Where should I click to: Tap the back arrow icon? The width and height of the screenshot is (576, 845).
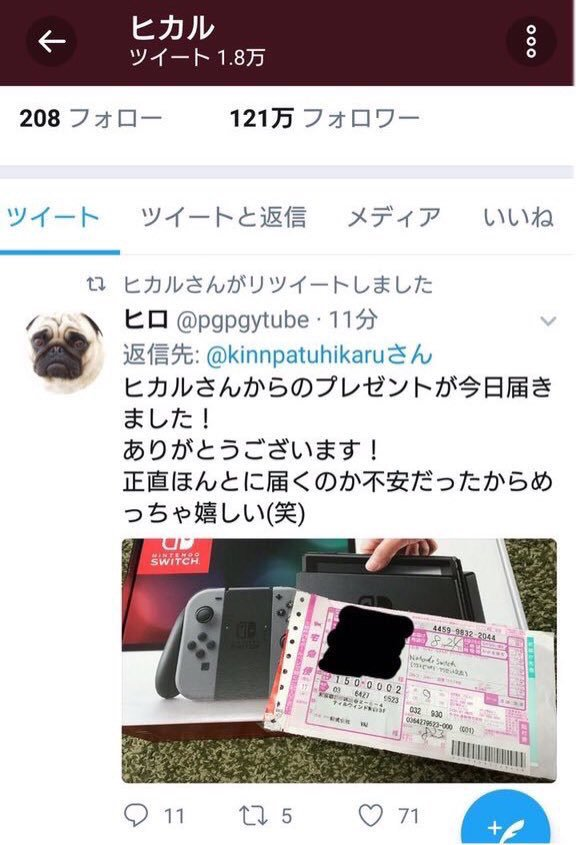[x=51, y=41]
